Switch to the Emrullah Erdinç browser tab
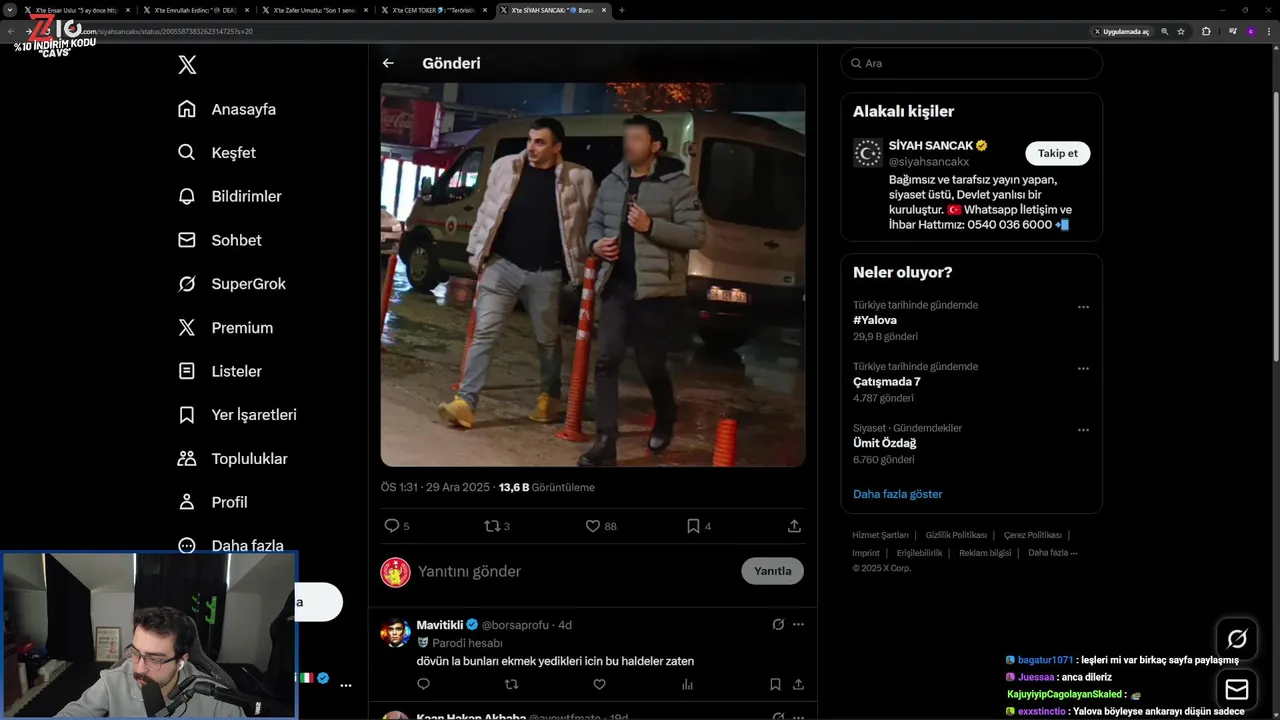Viewport: 1280px width, 720px height. click(197, 10)
